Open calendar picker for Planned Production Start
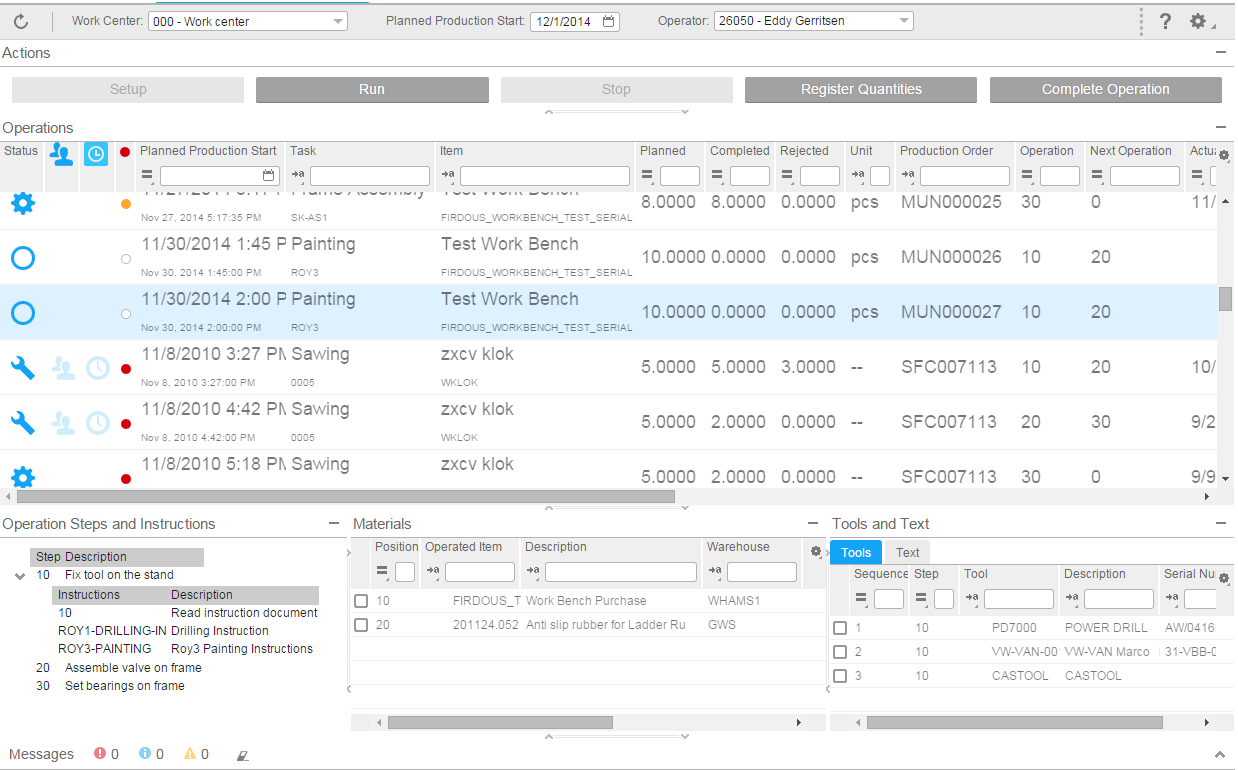The width and height of the screenshot is (1238, 770). pyautogui.click(x=609, y=21)
